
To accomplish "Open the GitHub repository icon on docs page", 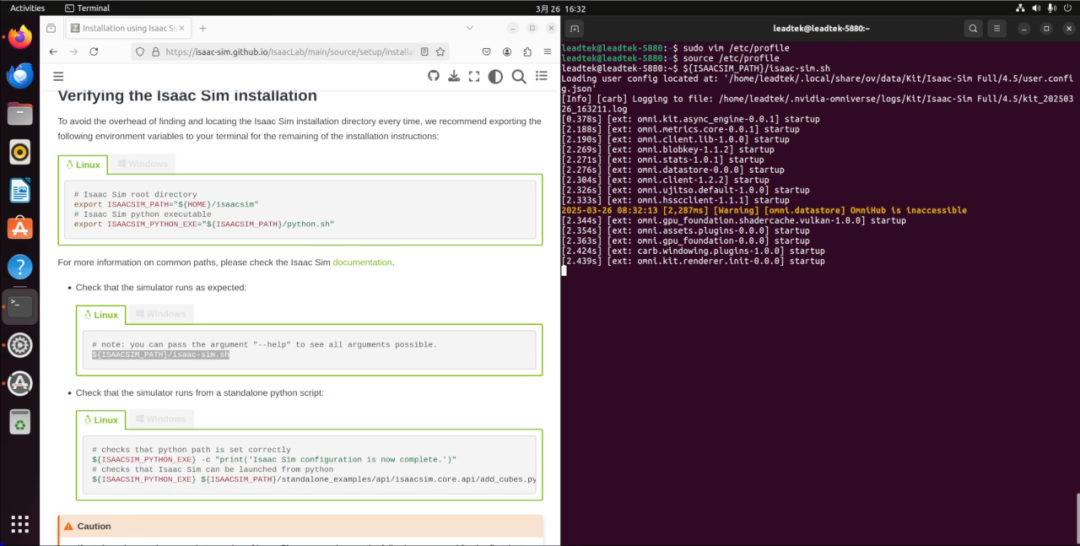I will click(x=433, y=76).
